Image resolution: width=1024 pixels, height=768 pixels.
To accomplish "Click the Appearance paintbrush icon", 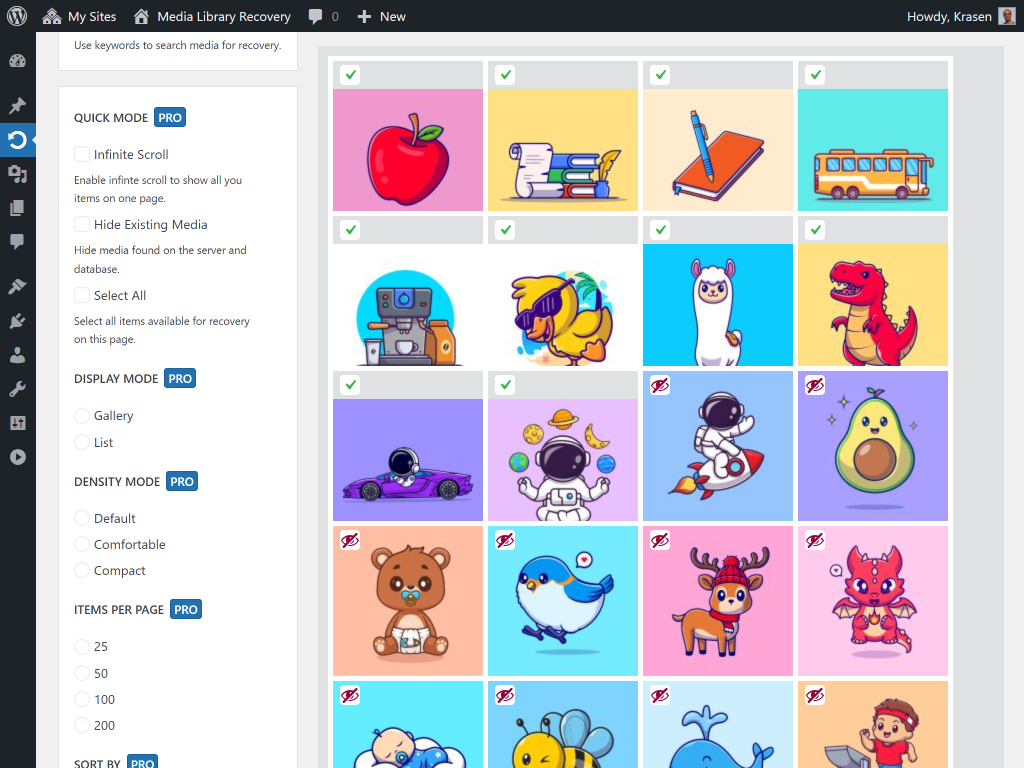I will (18, 285).
